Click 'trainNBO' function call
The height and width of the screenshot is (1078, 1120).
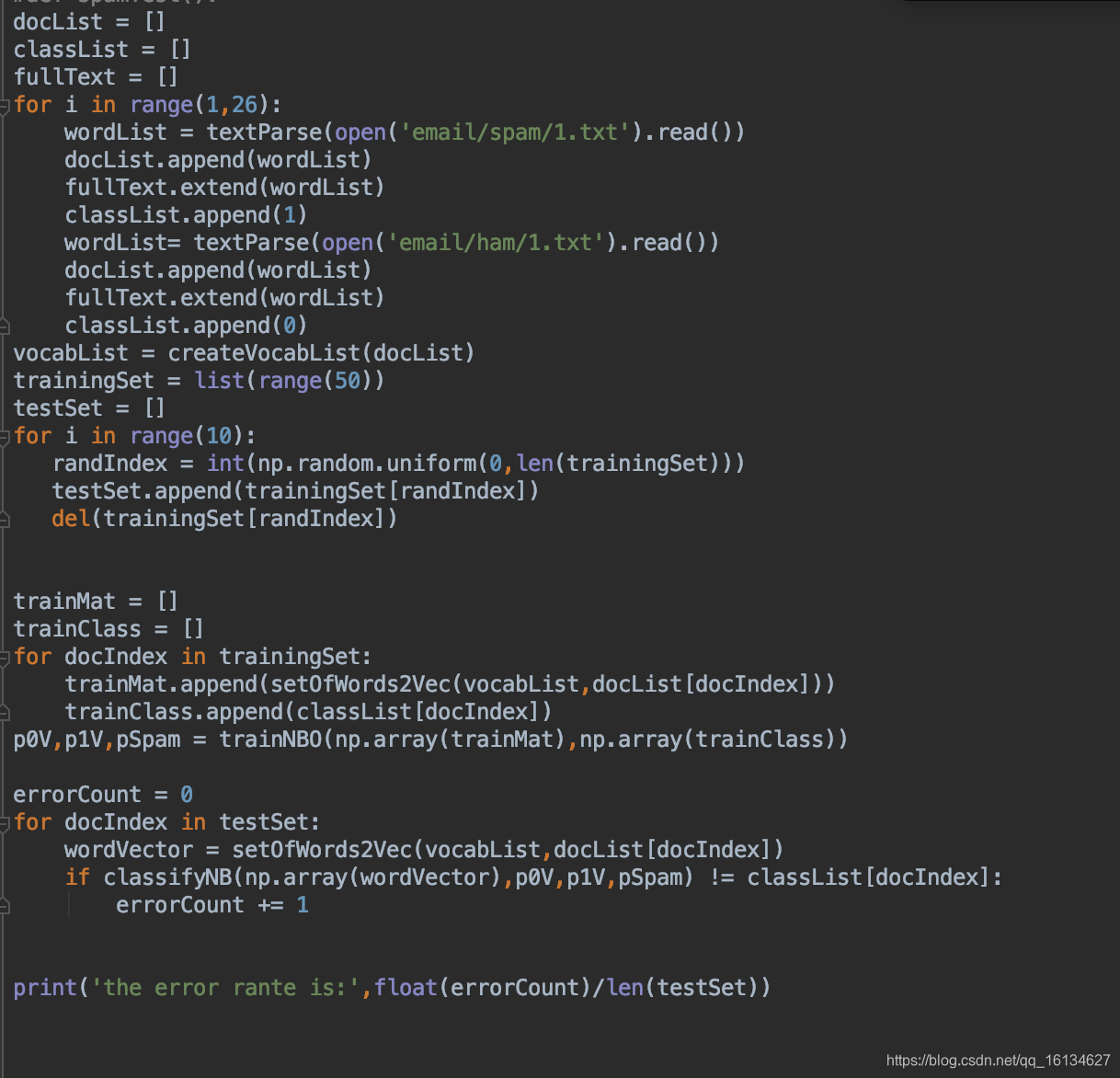click(270, 740)
